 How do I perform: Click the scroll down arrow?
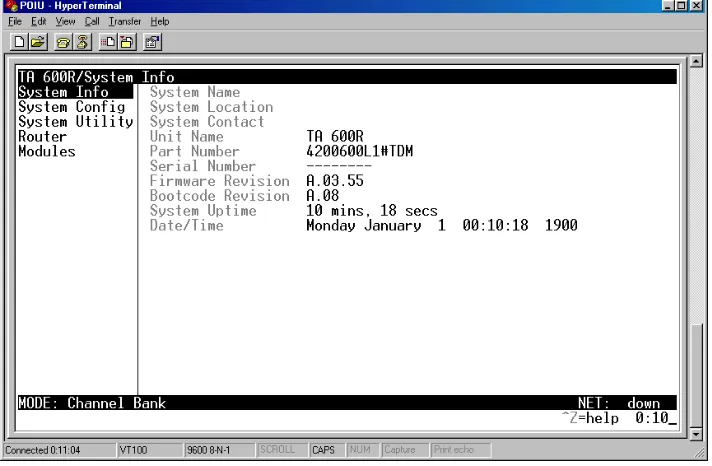pyautogui.click(x=696, y=434)
